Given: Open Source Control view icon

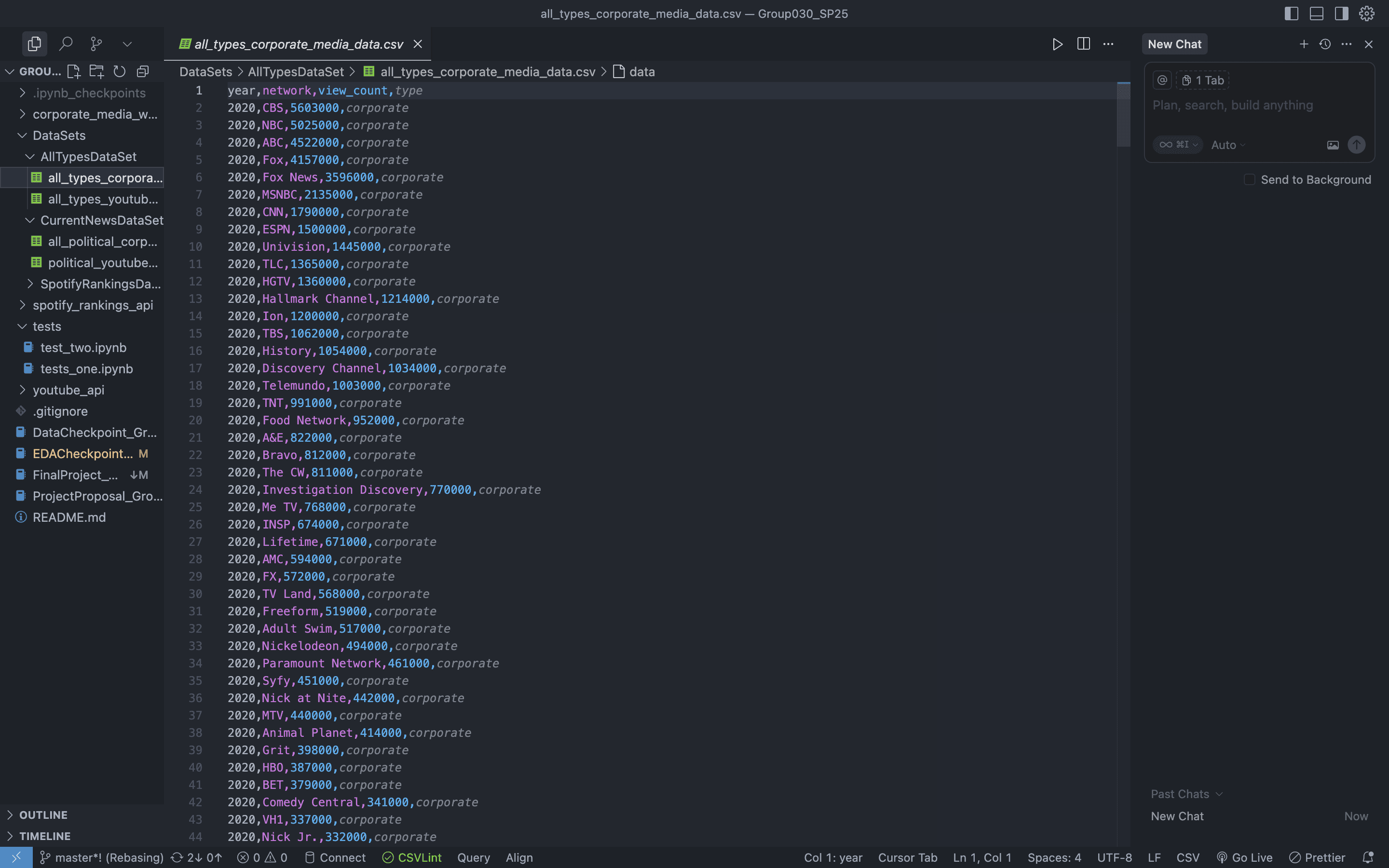Looking at the screenshot, I should pos(96,43).
